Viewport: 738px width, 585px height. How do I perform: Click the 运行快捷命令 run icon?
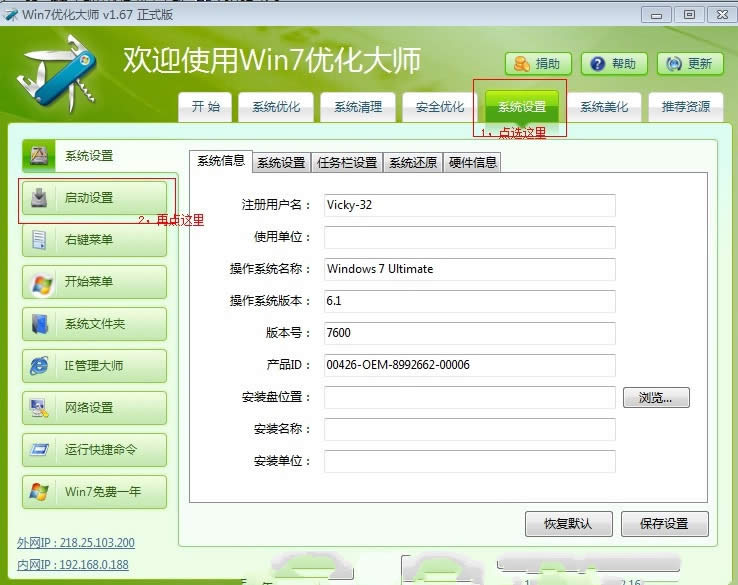coord(39,449)
